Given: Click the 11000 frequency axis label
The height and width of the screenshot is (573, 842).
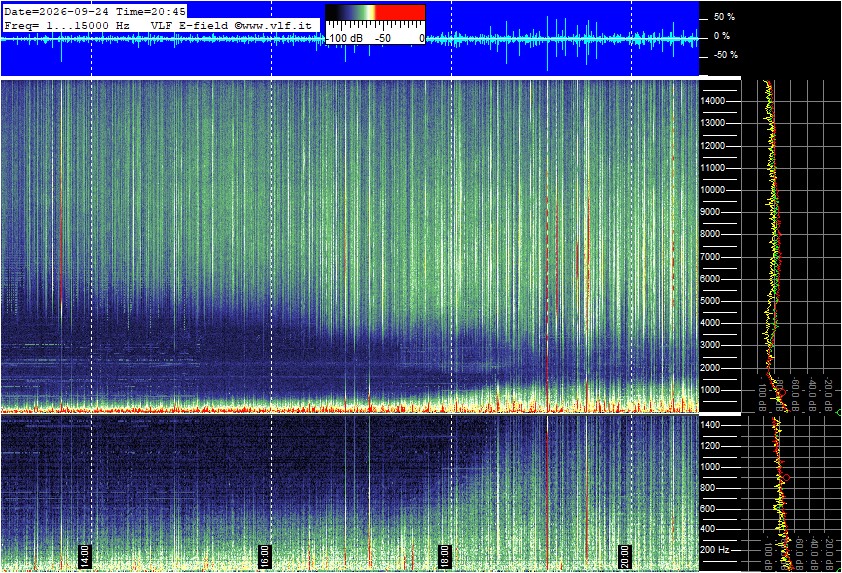Looking at the screenshot, I should (x=713, y=168).
